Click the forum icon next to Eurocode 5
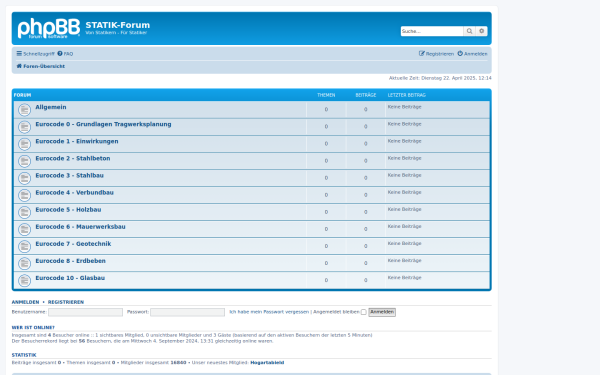Screen dimensions: 600x375 click(24, 212)
